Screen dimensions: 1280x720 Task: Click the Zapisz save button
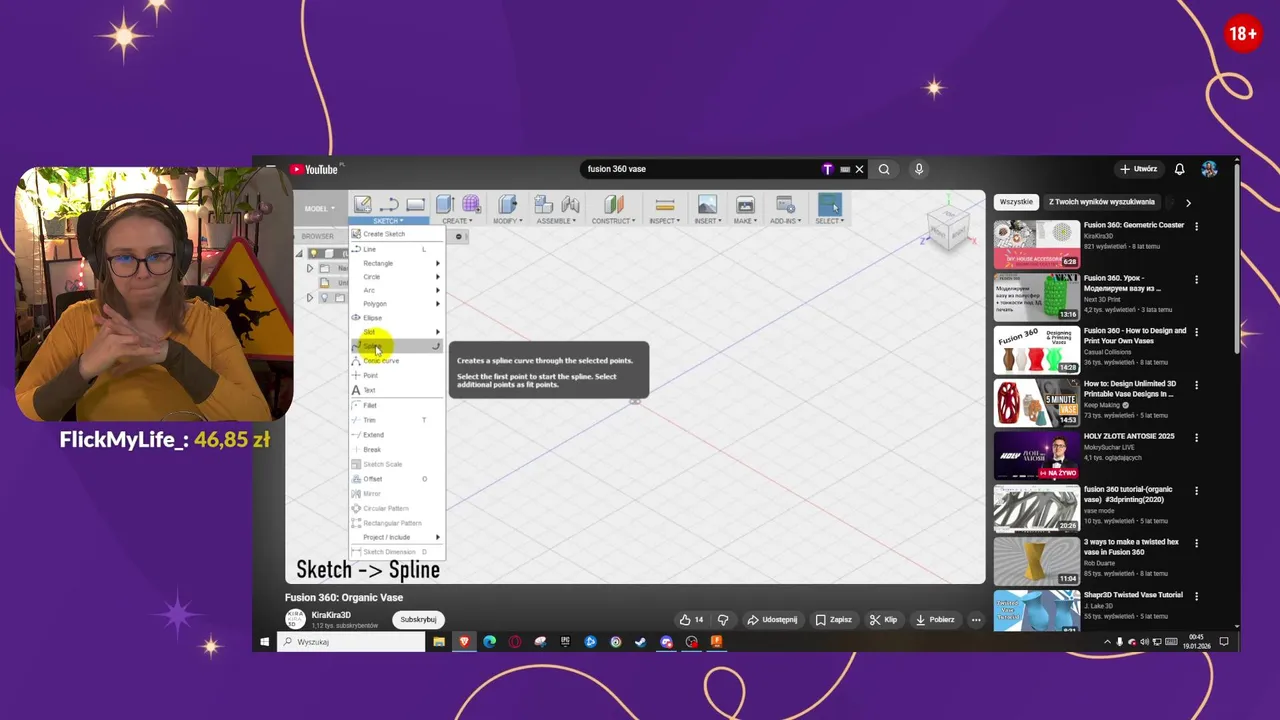834,620
